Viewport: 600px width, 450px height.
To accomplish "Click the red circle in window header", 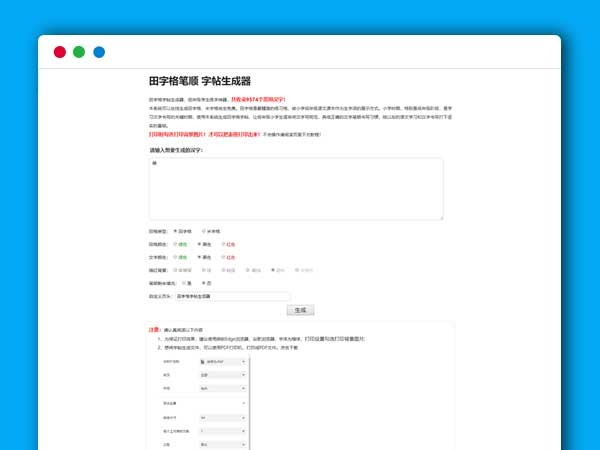I will (x=60, y=52).
